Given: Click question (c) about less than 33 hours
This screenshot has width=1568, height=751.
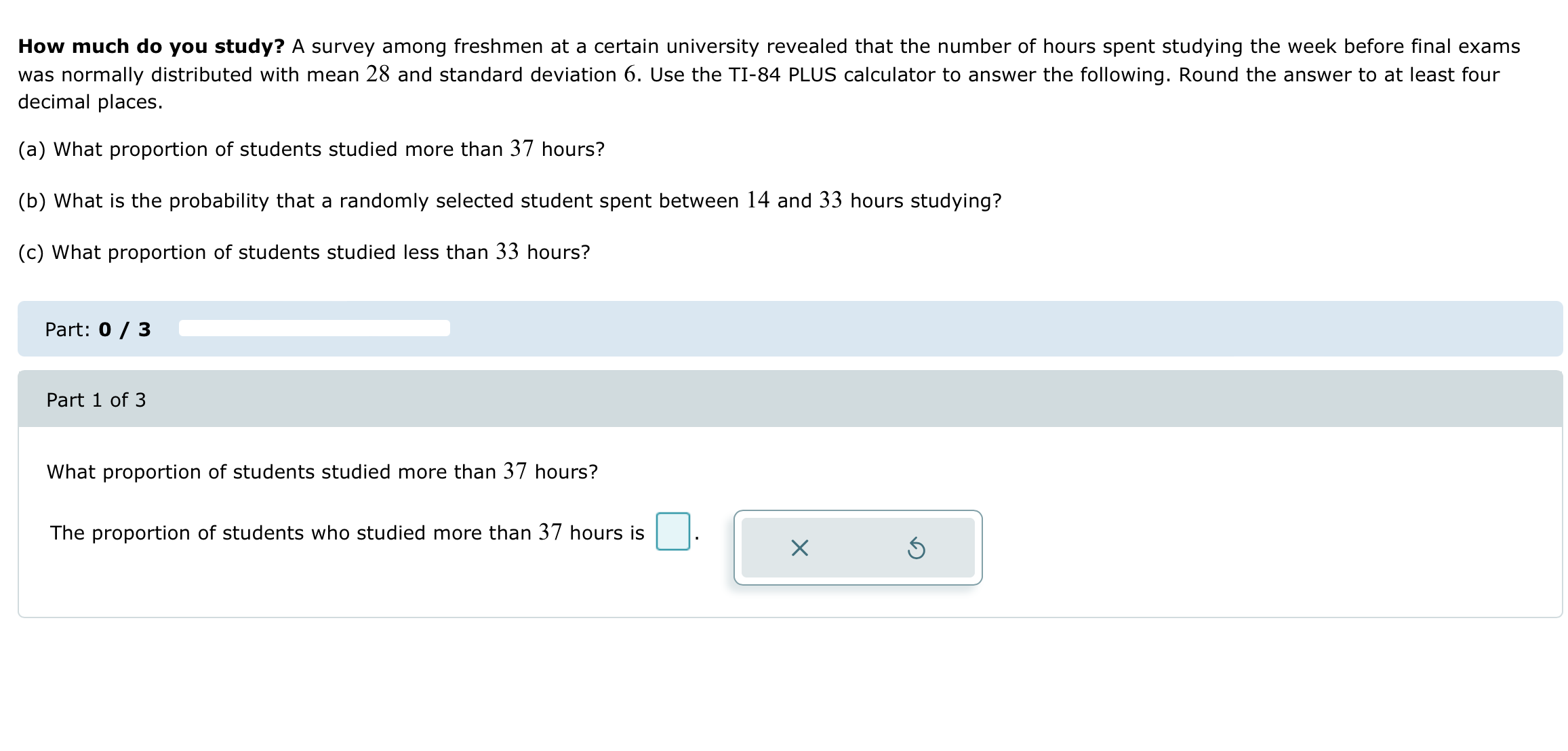Looking at the screenshot, I should (304, 251).
